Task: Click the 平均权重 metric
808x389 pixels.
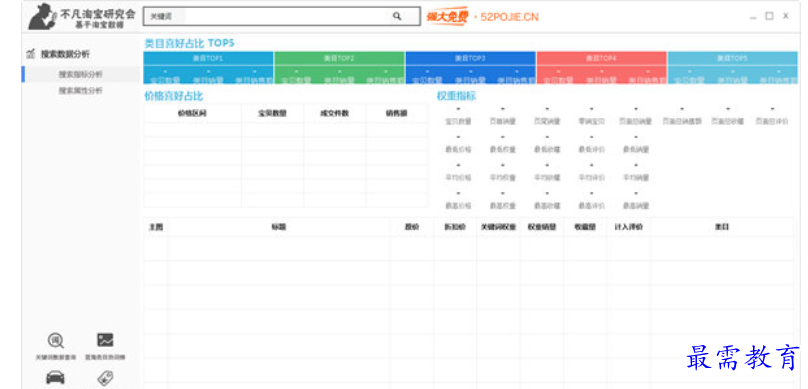Action: [x=502, y=177]
